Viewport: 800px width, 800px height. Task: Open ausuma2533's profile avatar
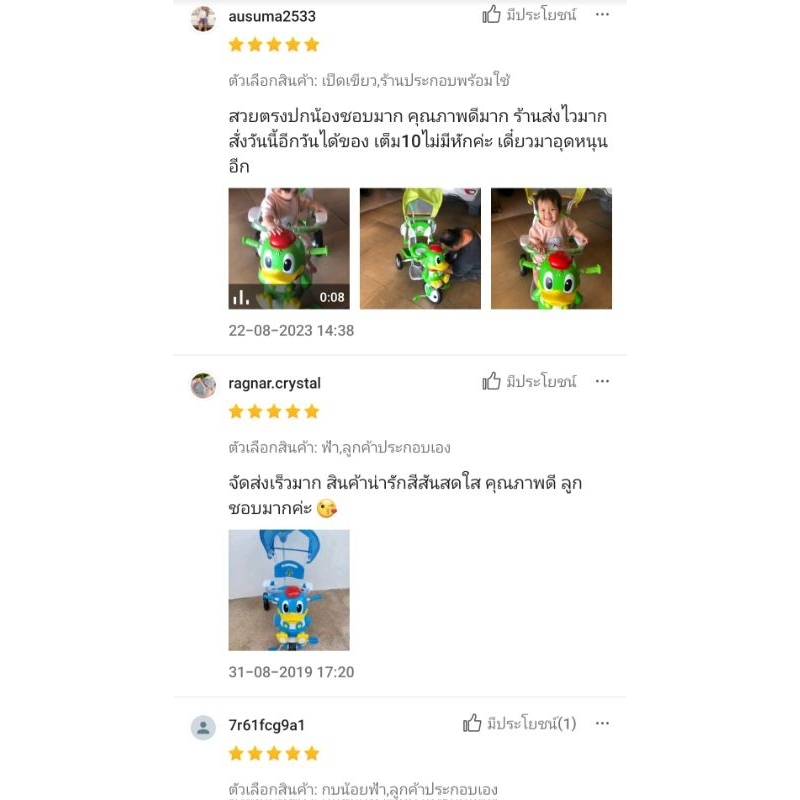203,19
